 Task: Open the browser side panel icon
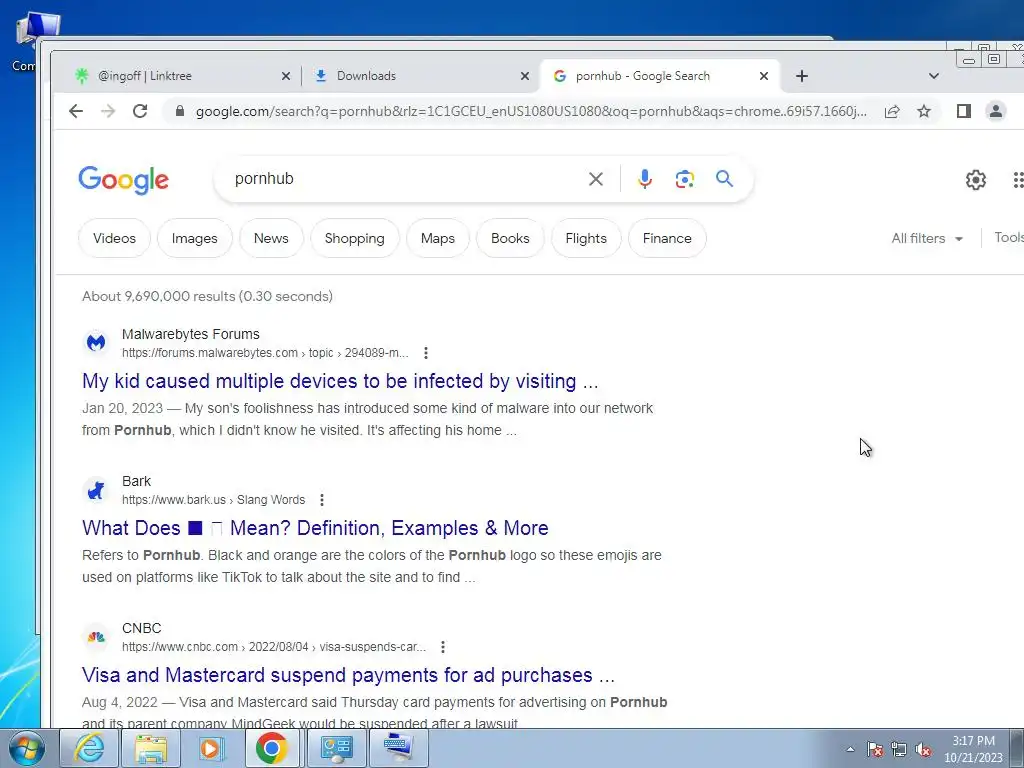point(964,111)
